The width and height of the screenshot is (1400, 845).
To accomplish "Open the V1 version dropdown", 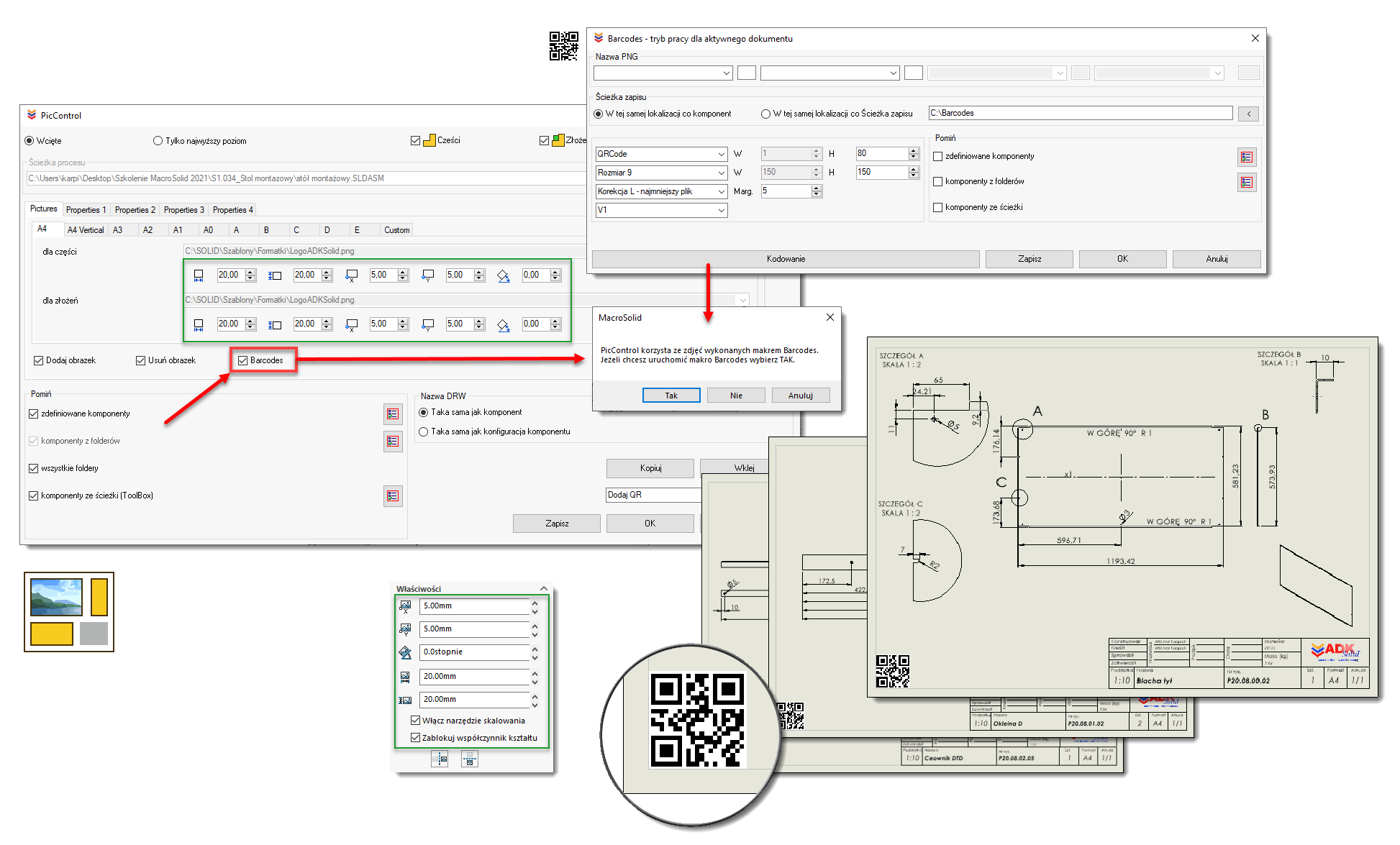I will tap(722, 210).
